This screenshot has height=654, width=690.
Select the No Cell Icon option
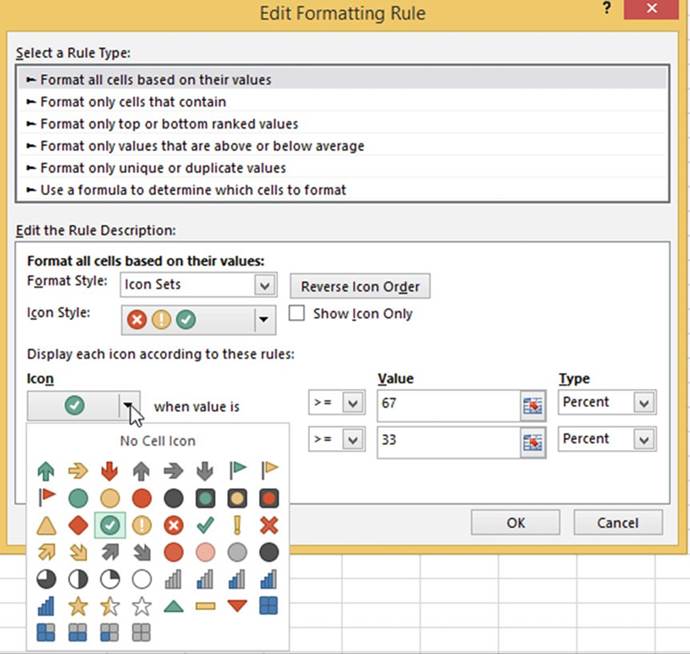(x=157, y=441)
